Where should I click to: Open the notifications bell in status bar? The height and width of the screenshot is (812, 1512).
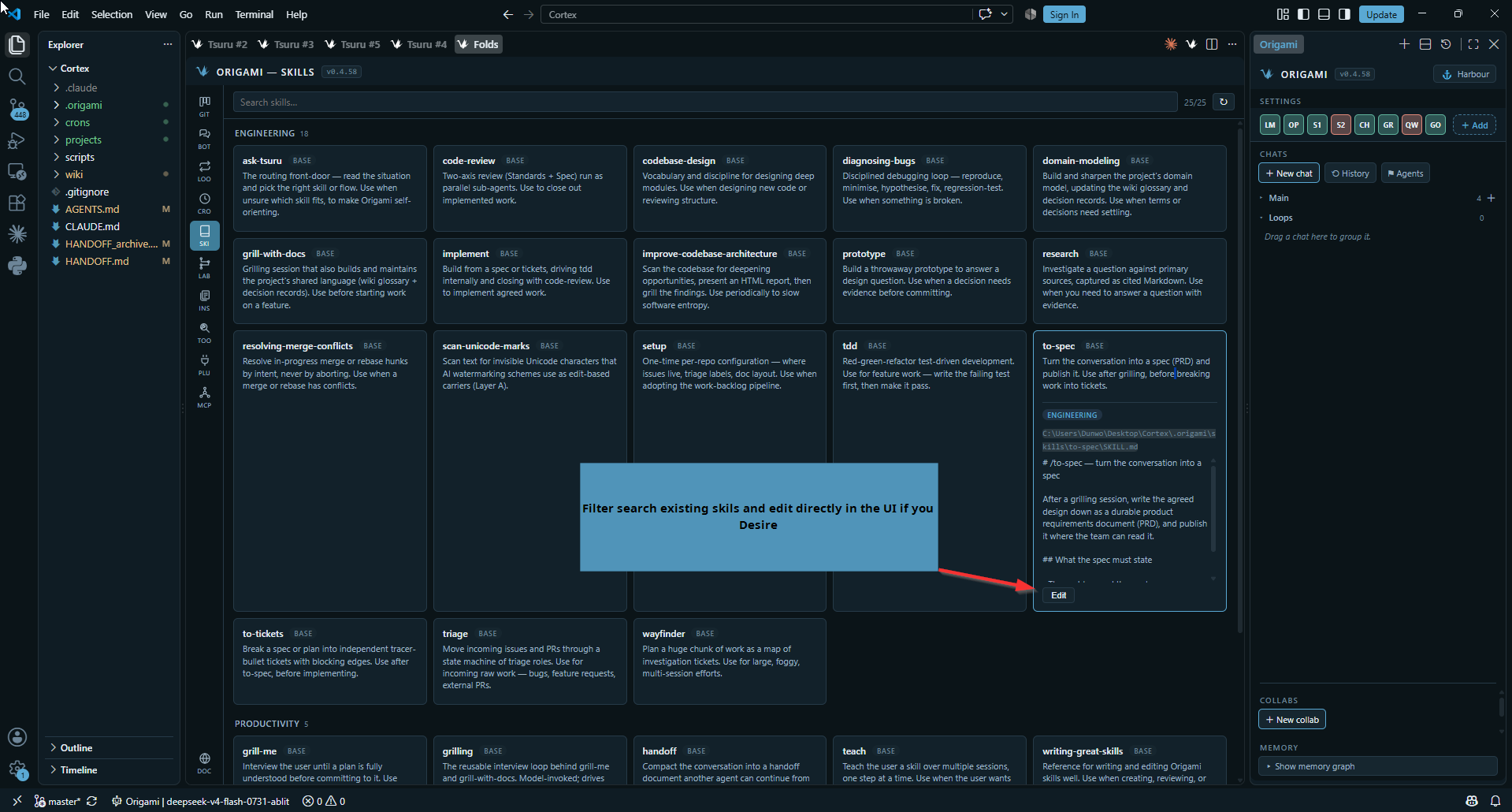click(1495, 801)
